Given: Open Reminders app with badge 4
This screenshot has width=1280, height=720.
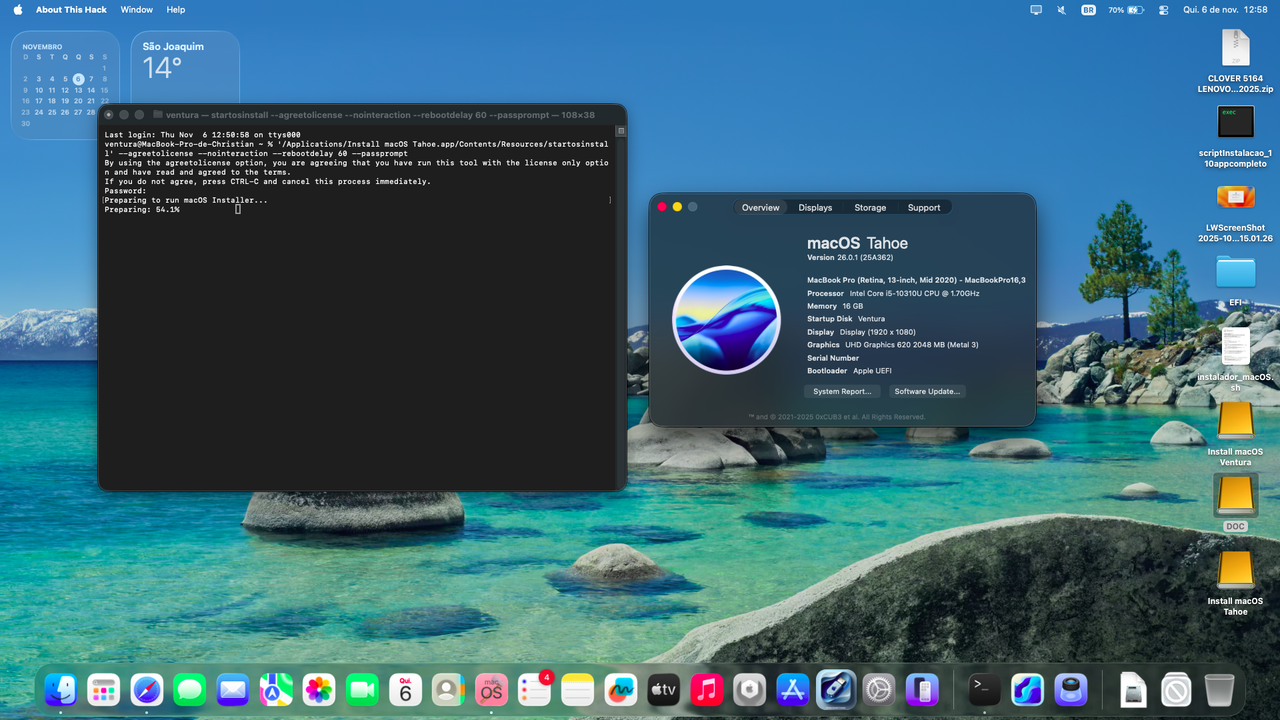Looking at the screenshot, I should click(x=534, y=689).
